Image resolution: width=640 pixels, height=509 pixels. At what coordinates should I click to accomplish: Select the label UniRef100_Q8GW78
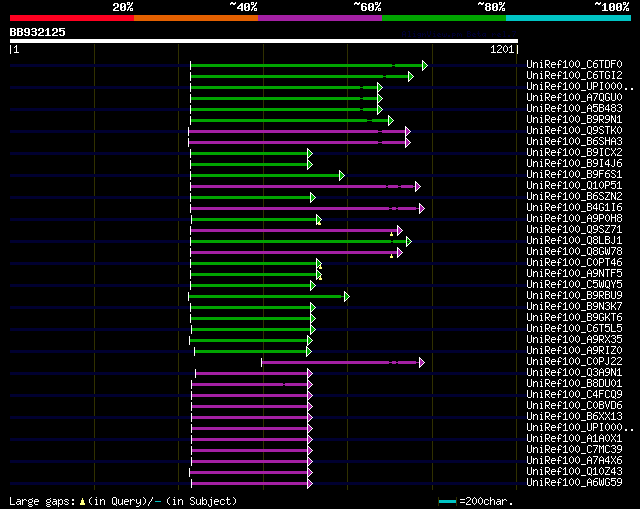(574, 252)
